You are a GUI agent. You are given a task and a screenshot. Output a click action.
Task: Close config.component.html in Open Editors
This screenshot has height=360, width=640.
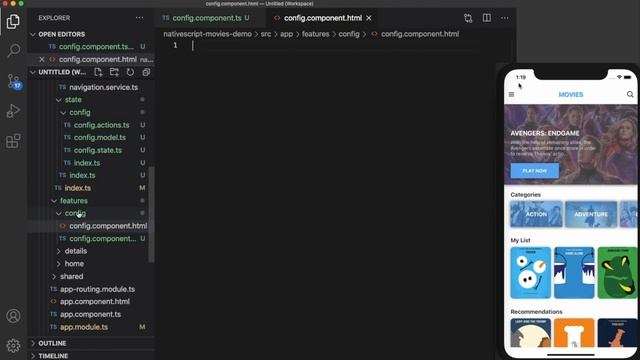tap(42, 60)
